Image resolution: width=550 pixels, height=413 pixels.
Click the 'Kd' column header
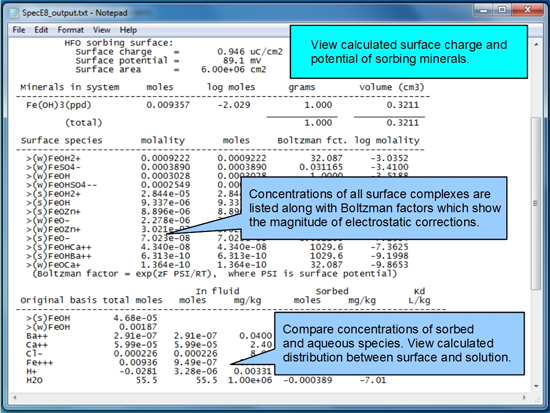[x=419, y=291]
